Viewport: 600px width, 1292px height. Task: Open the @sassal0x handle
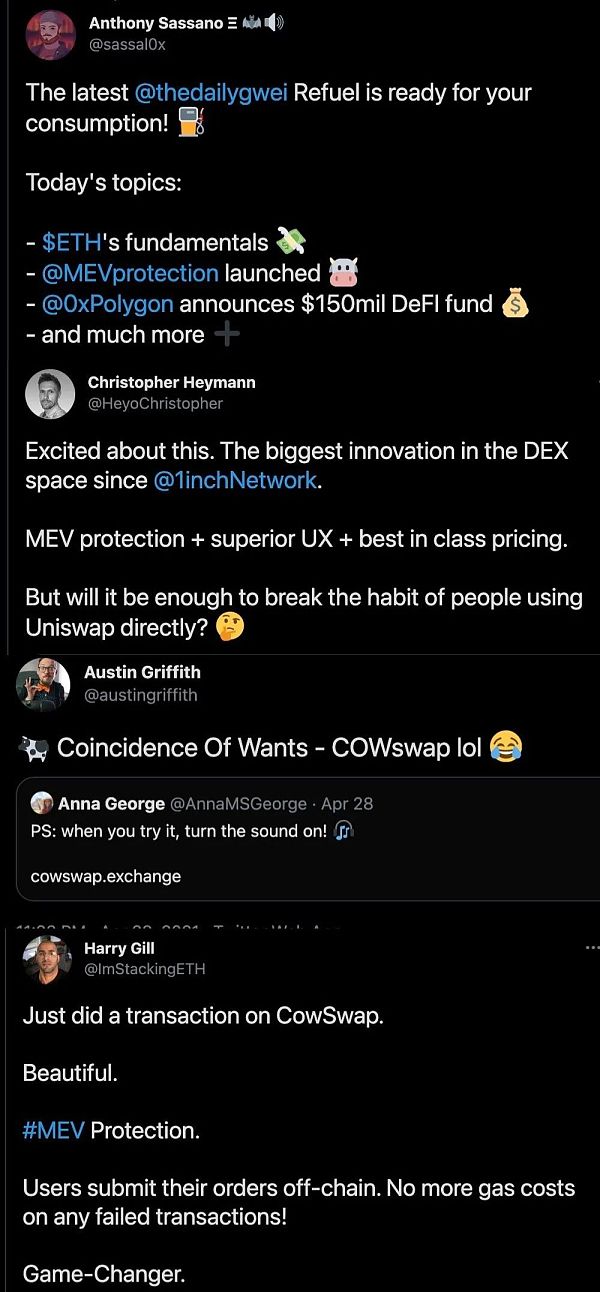pos(127,45)
